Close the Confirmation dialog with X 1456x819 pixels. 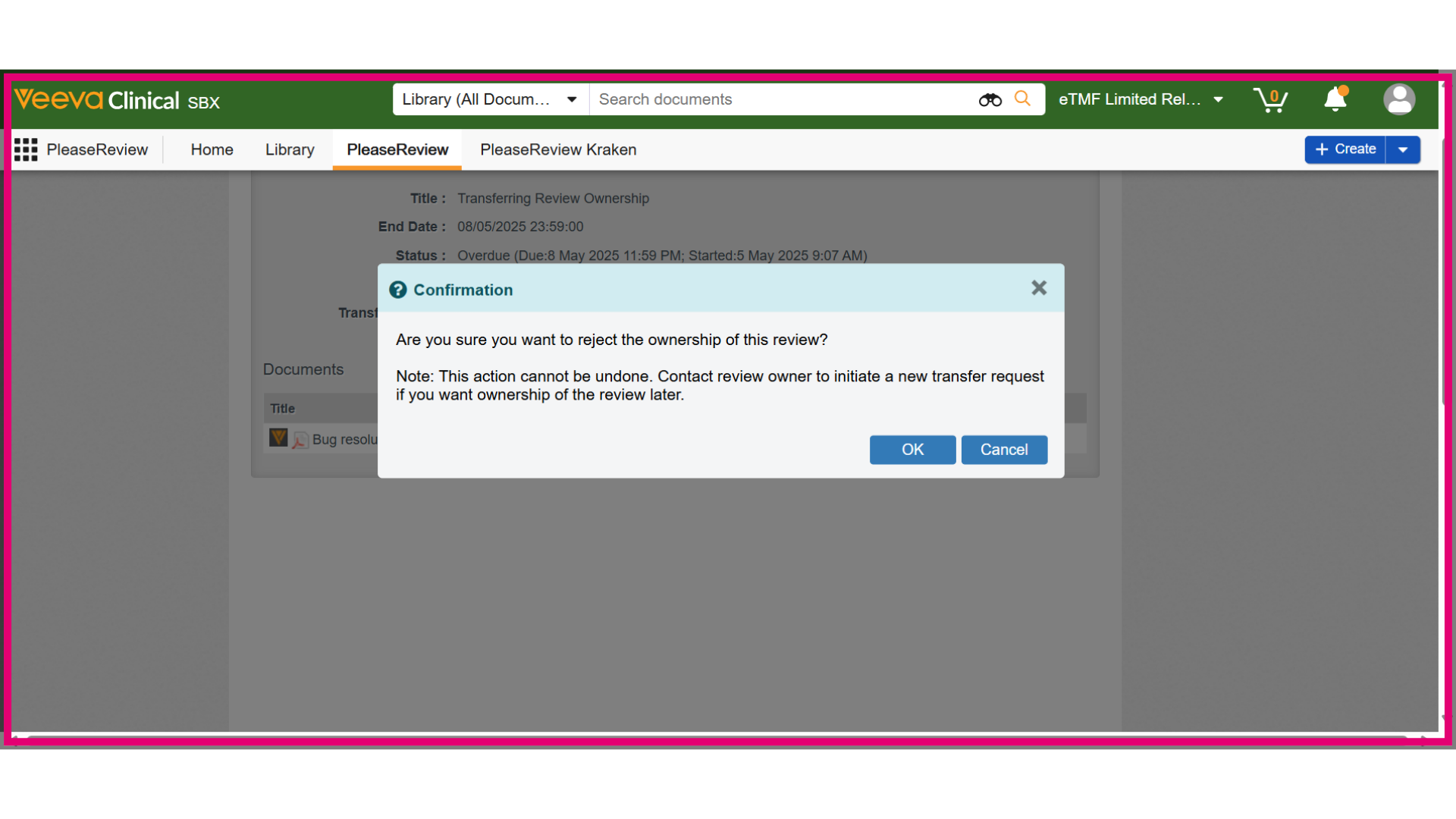click(1039, 288)
